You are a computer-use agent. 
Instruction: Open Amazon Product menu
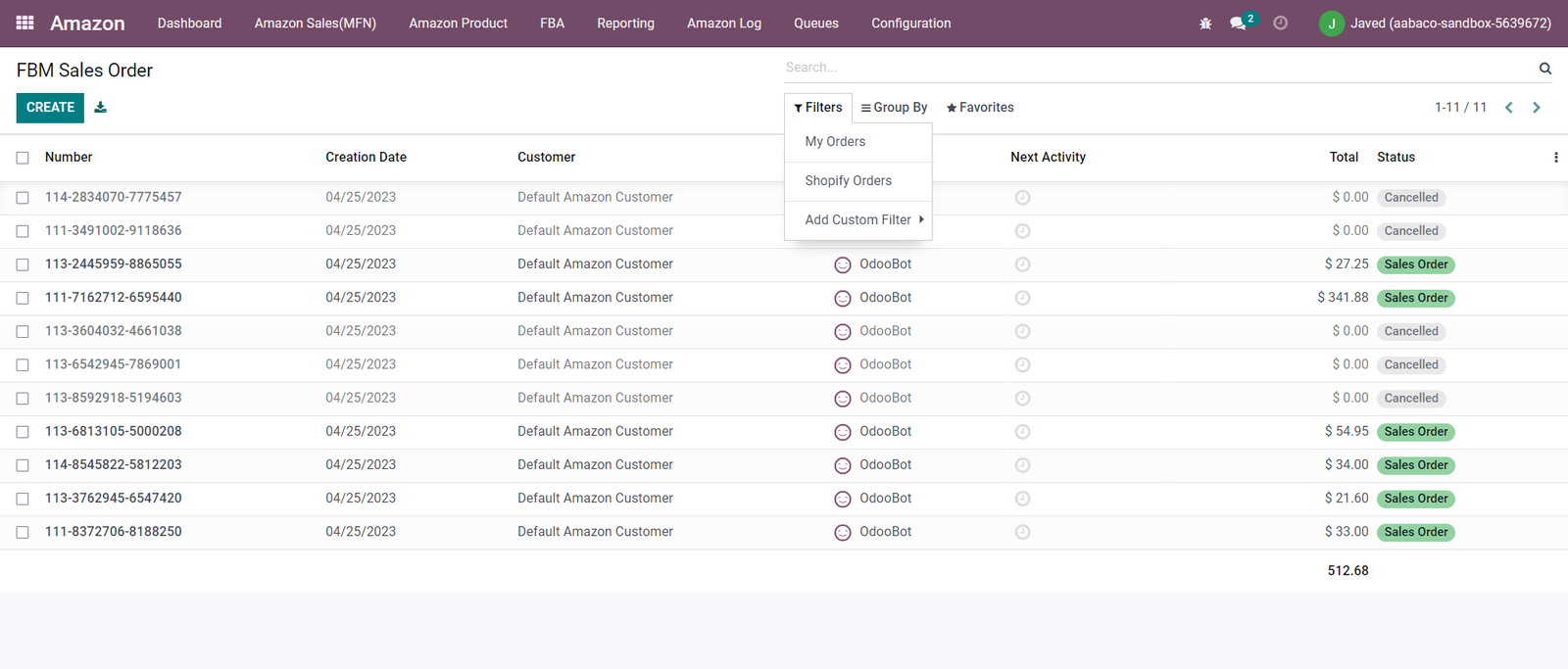pos(459,24)
